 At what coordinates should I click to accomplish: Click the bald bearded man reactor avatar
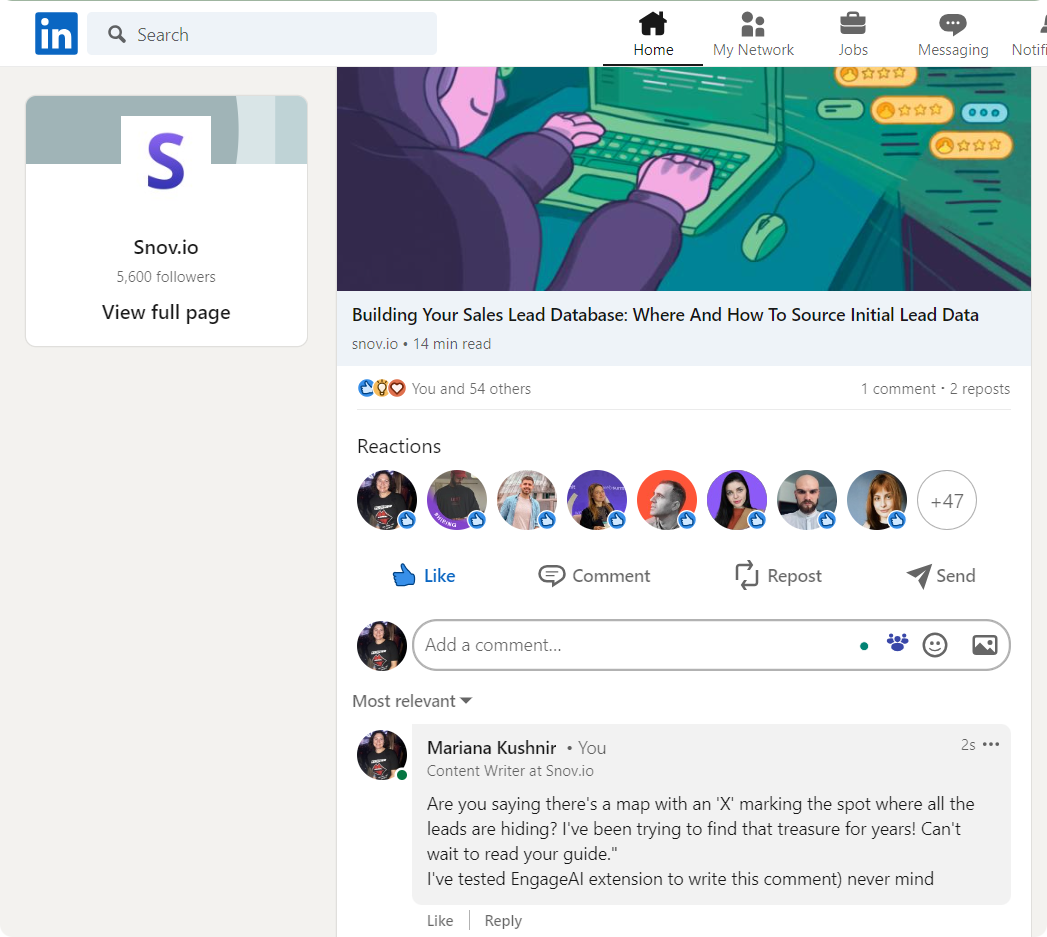click(807, 500)
